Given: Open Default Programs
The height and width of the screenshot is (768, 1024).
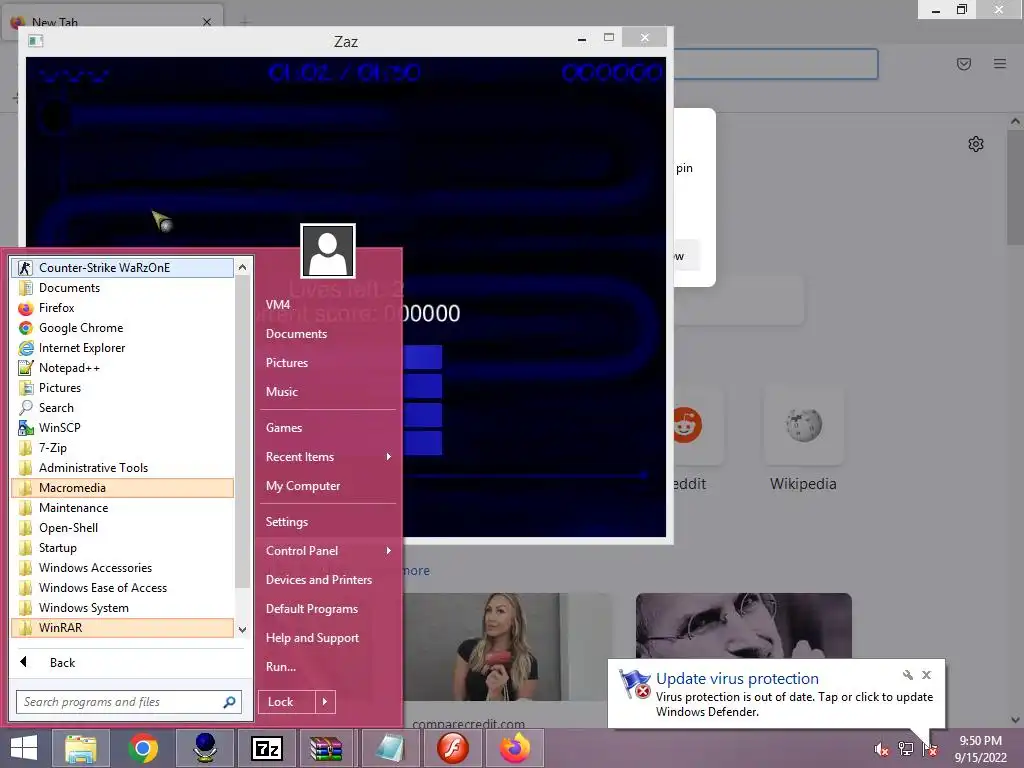Looking at the screenshot, I should click(328, 609).
